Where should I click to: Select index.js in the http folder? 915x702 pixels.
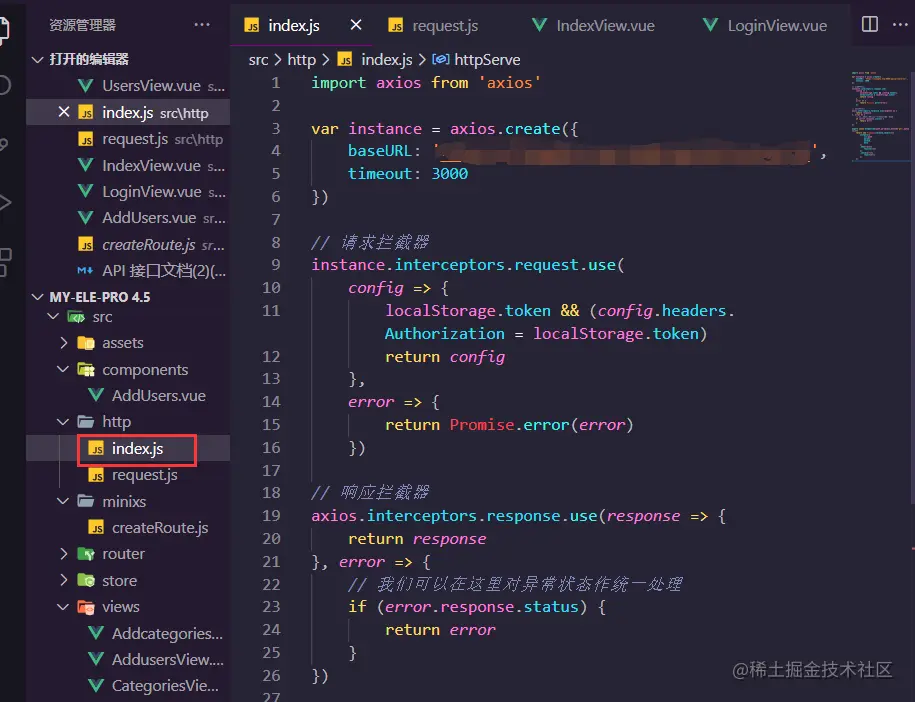(128, 449)
